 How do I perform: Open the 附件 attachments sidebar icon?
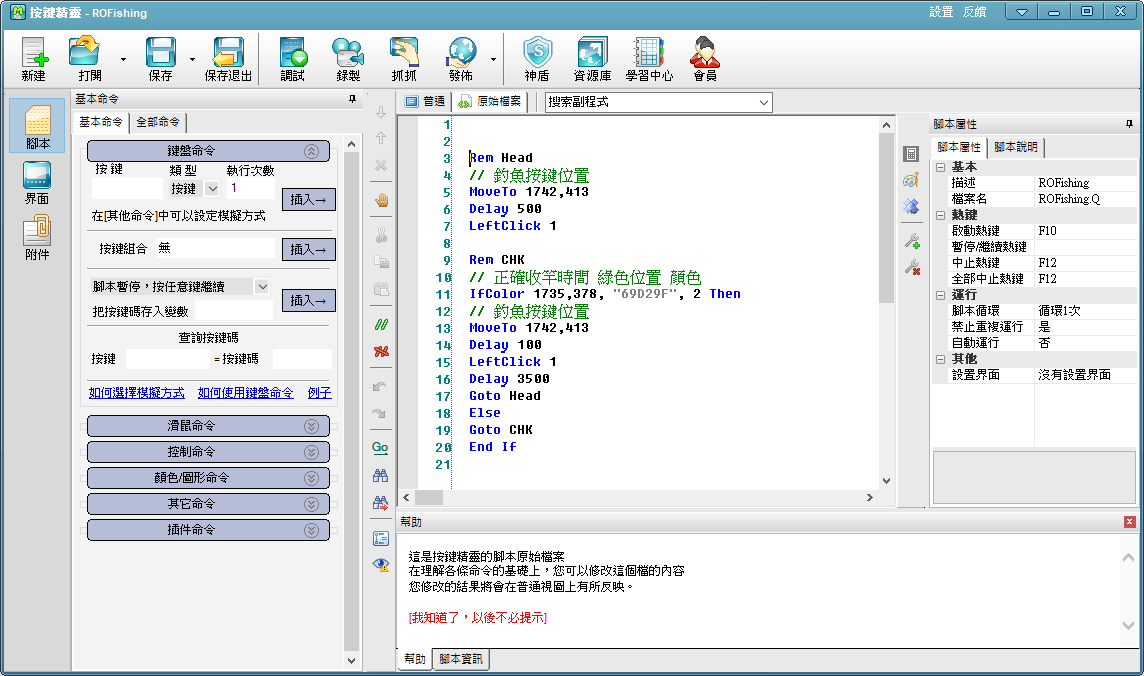(x=37, y=238)
